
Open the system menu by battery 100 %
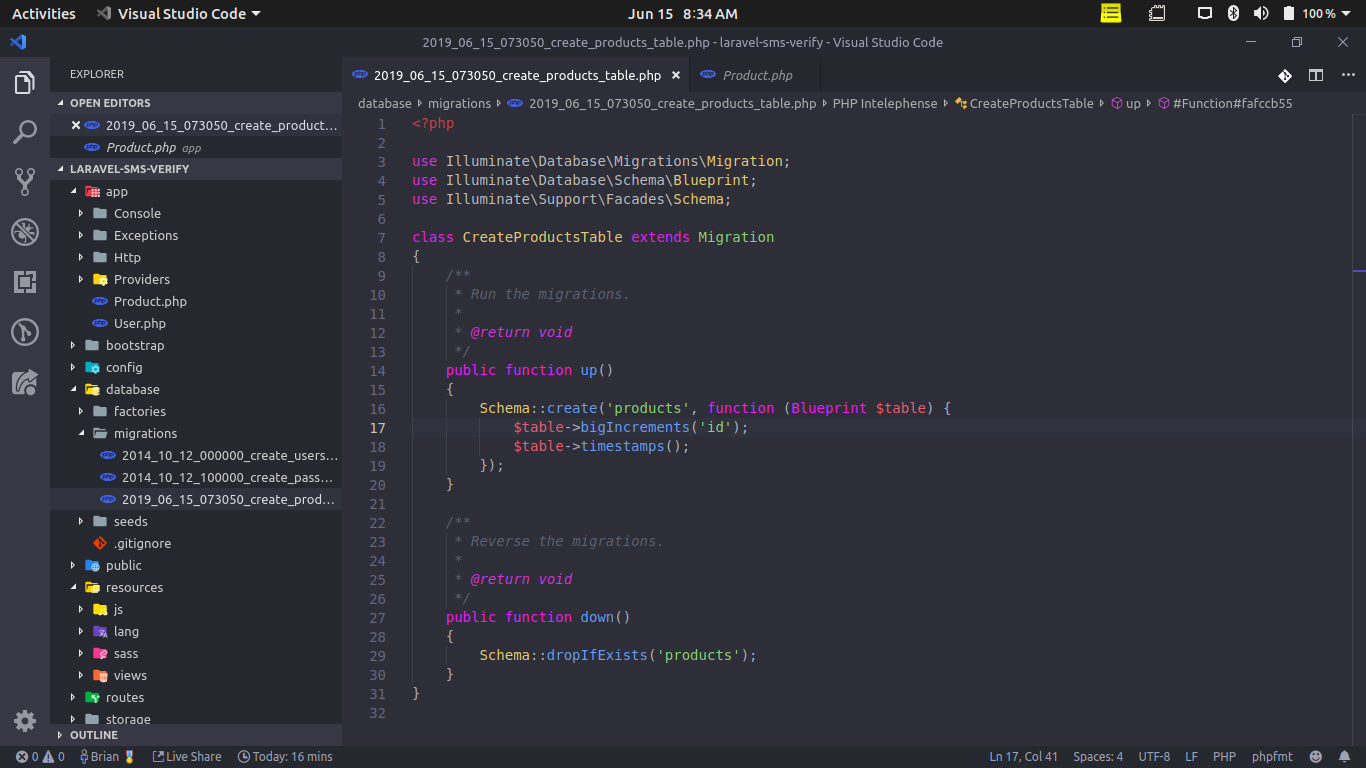(1317, 13)
